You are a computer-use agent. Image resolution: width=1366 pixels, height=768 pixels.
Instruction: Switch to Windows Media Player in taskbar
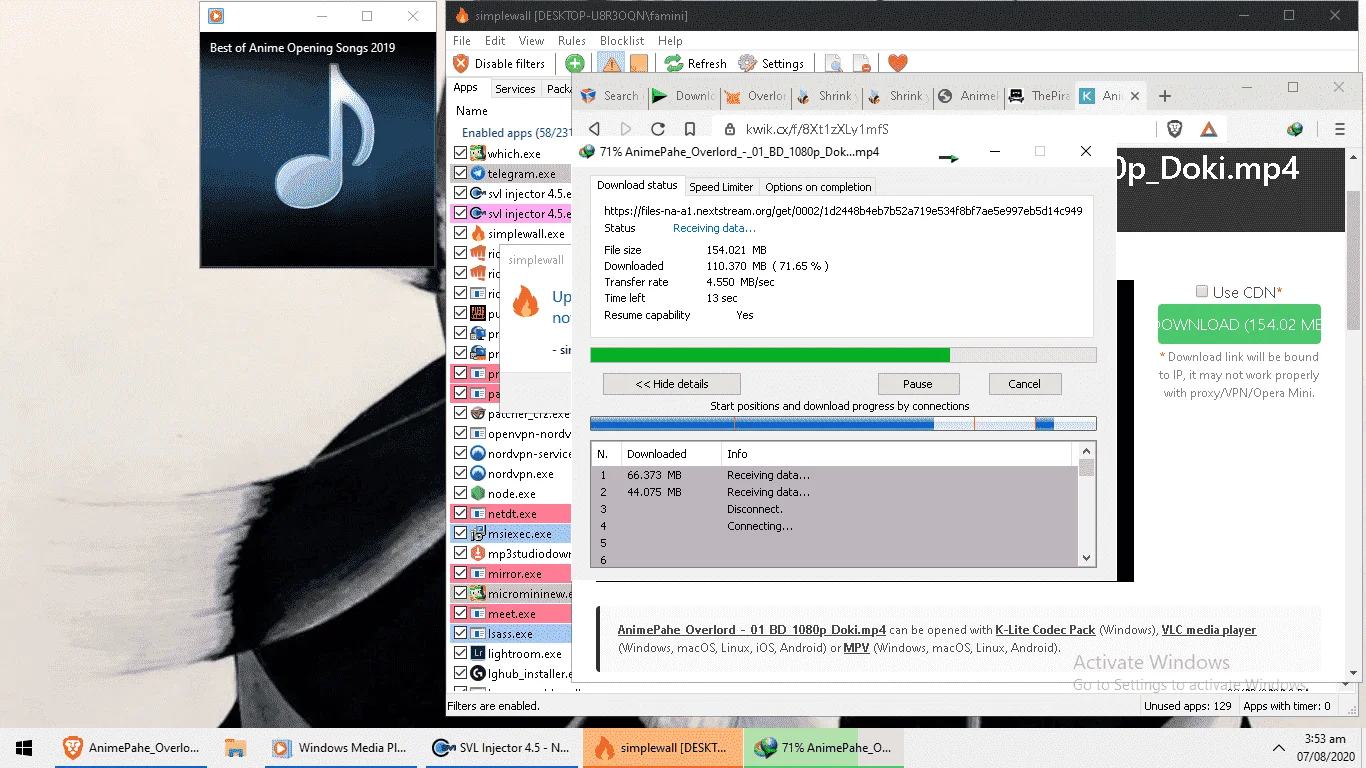[x=339, y=747]
